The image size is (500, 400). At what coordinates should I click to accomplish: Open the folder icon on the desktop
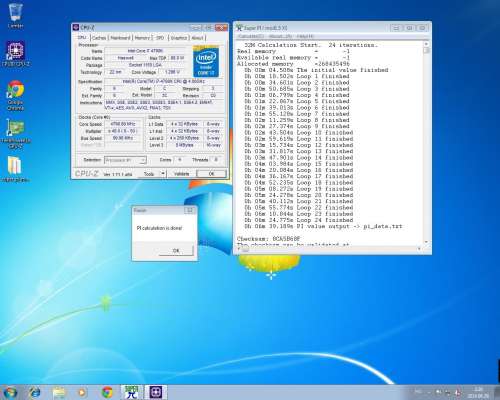(15, 168)
